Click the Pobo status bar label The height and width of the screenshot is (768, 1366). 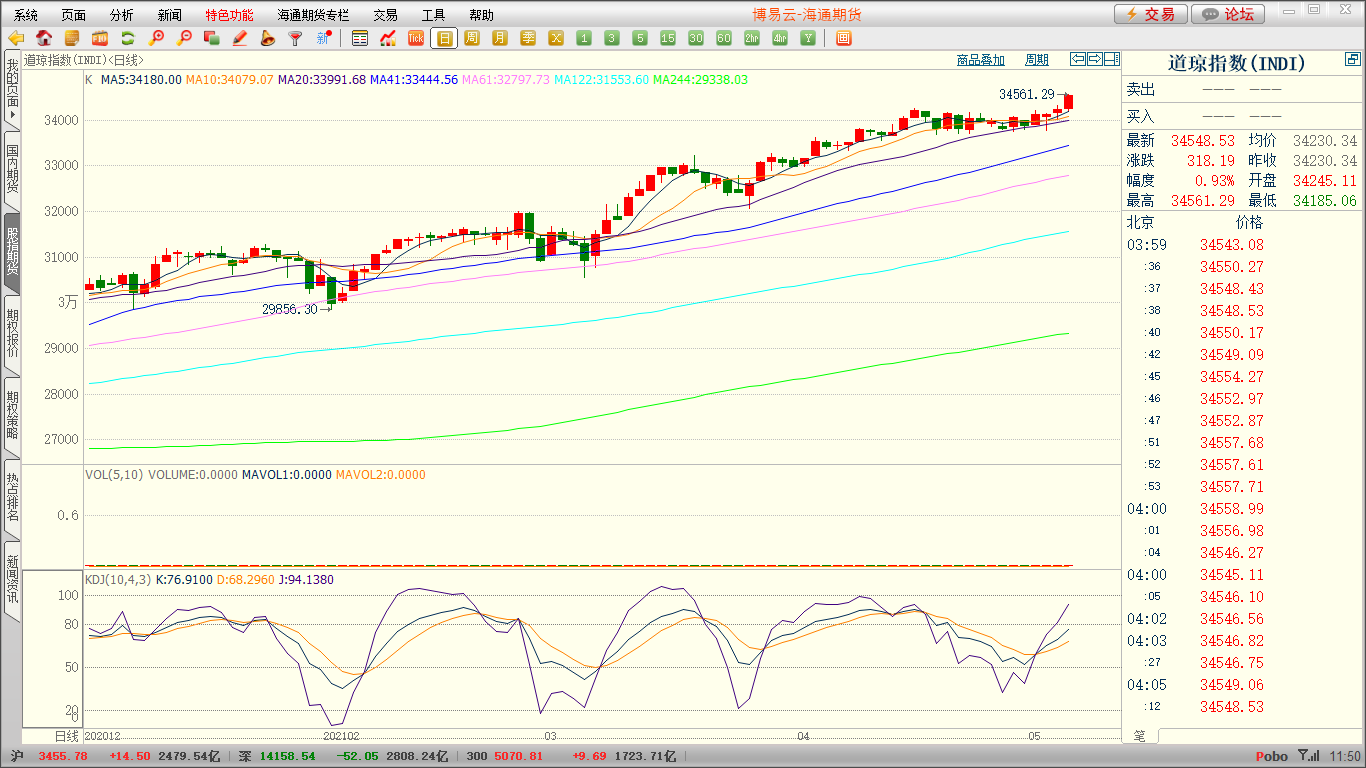click(1271, 757)
